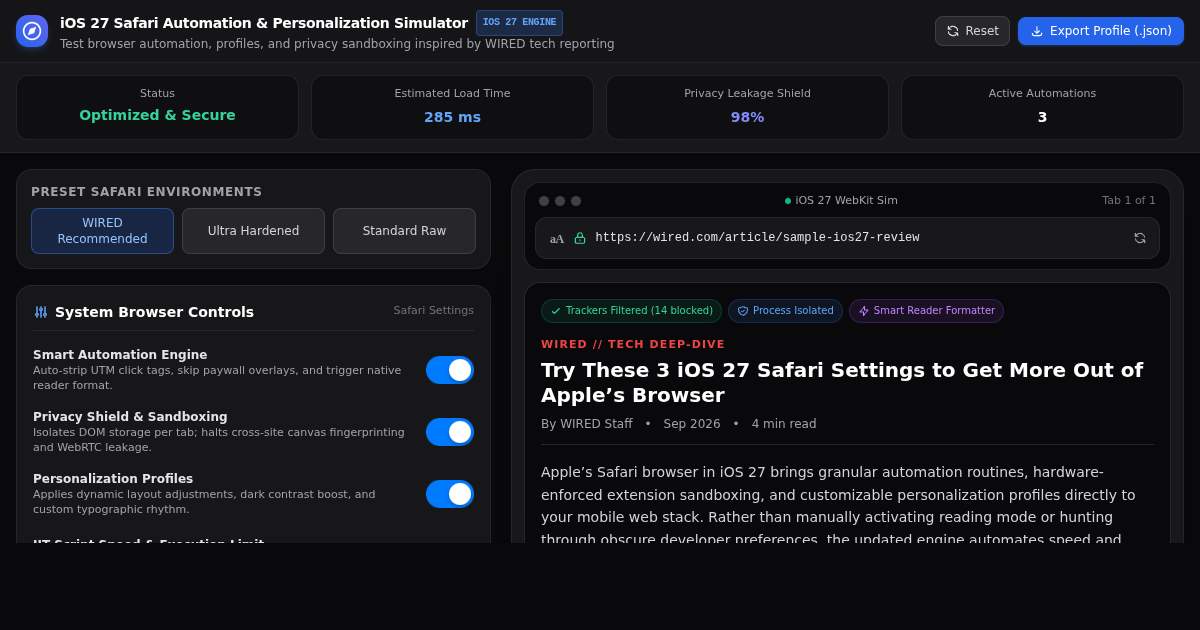1200x630 pixels.
Task: Toggle Privacy Shield & Sandboxing switch
Action: (450, 432)
